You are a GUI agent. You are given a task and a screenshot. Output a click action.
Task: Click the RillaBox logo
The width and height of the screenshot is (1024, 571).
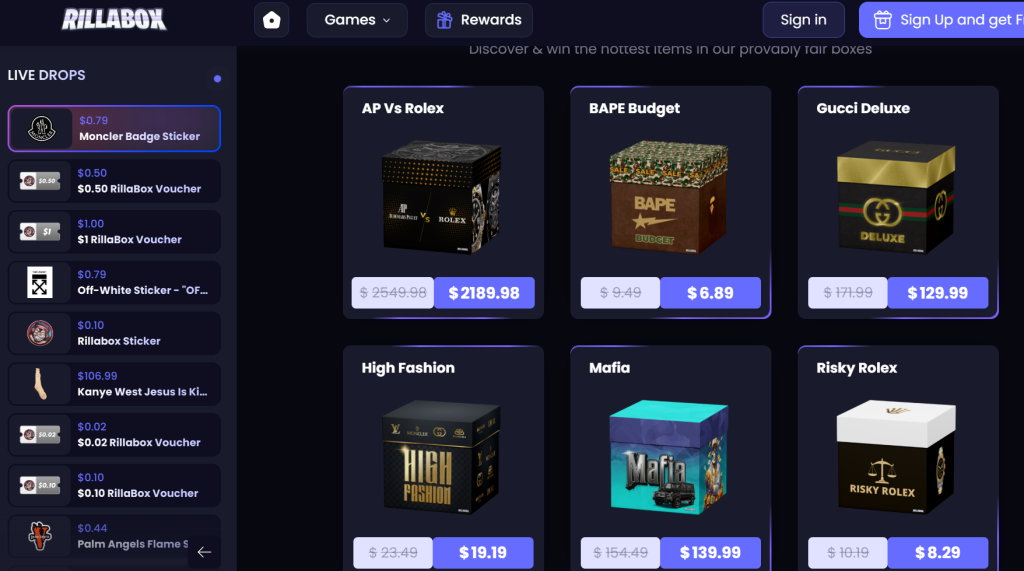tap(114, 20)
